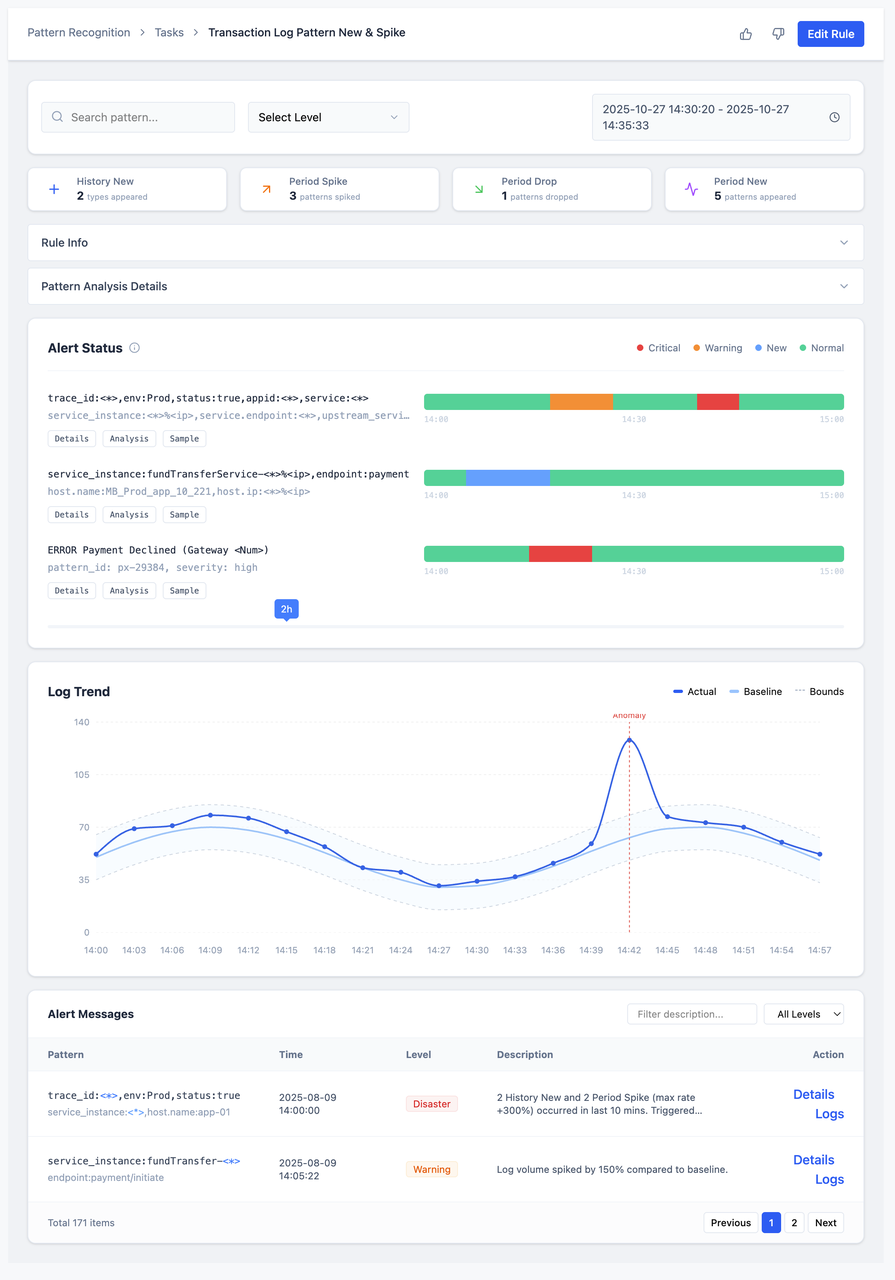Viewport: 895px width, 1280px height.
Task: Click the thumbs up icon
Action: pyautogui.click(x=745, y=34)
